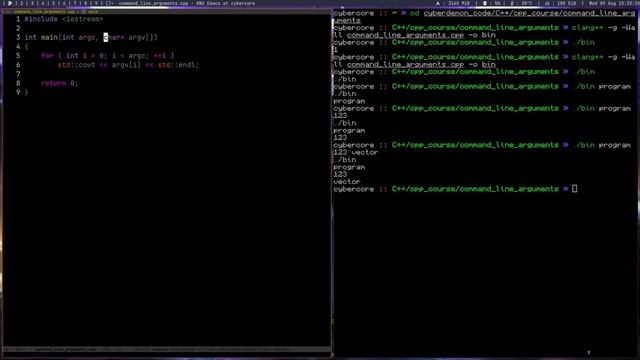Switch to workspace 9 in top bar
The height and width of the screenshot is (360, 640).
pyautogui.click(x=96, y=3)
